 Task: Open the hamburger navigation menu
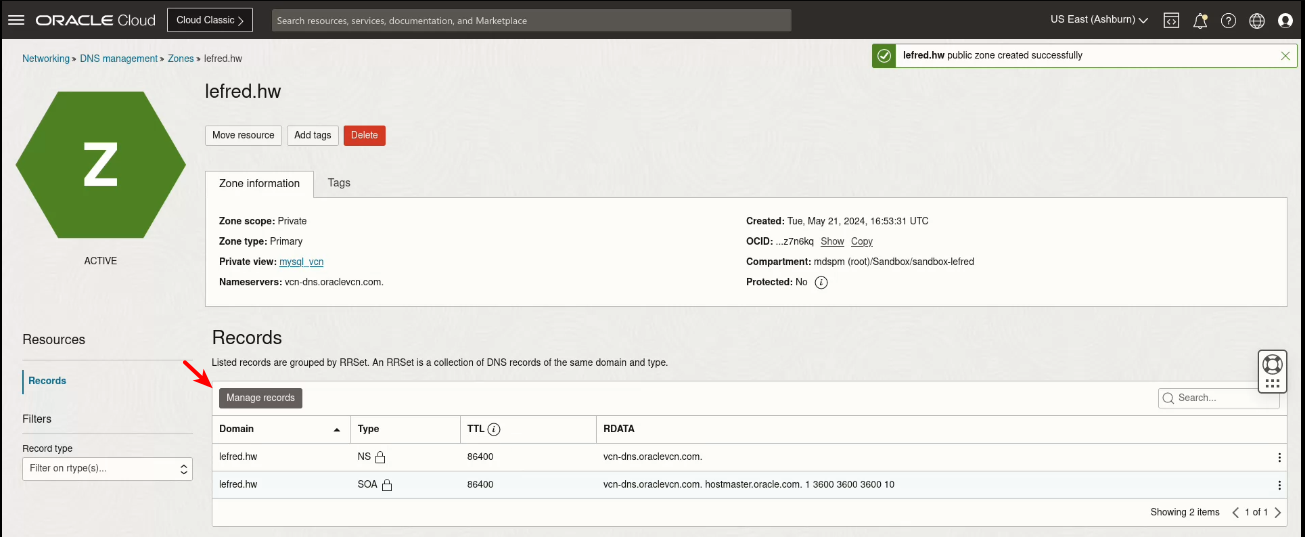point(15,20)
